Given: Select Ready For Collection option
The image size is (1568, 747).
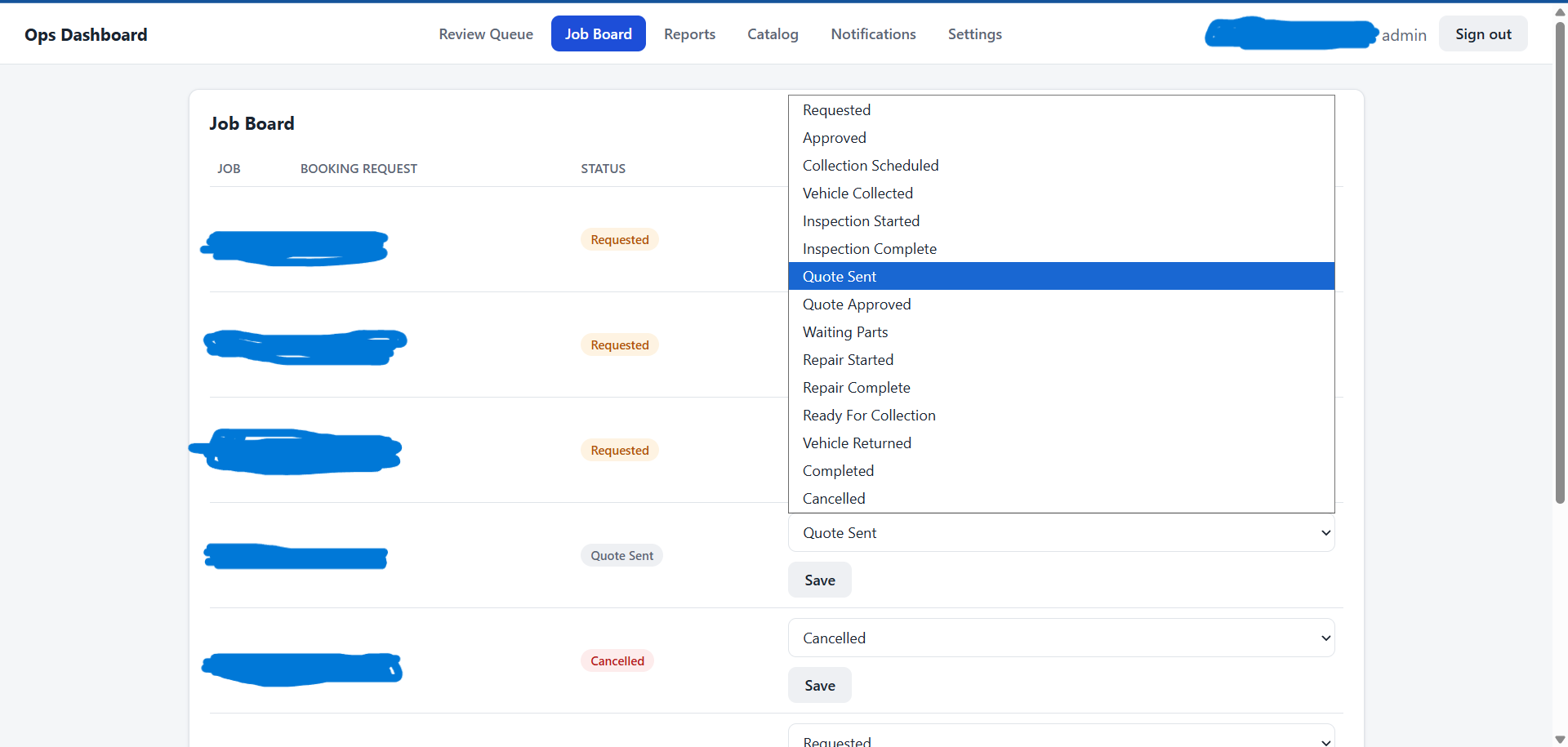Looking at the screenshot, I should tap(1061, 416).
